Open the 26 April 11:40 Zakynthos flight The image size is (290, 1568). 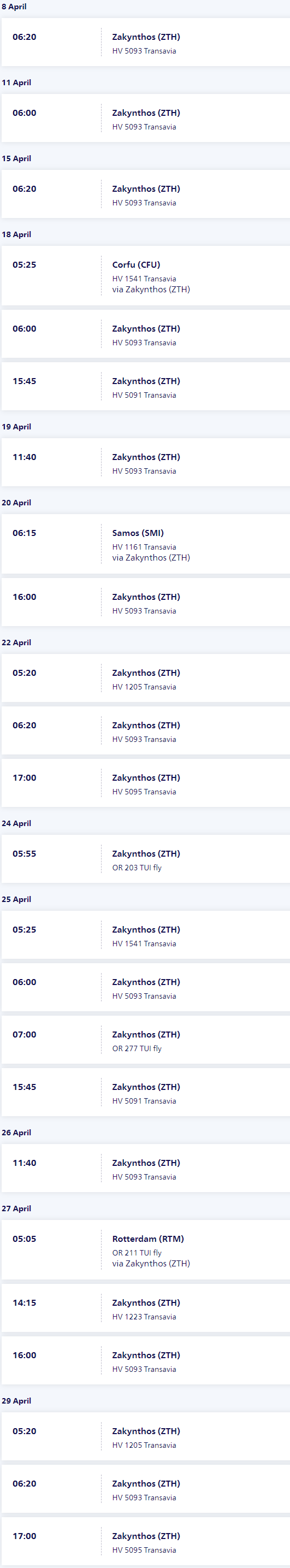coord(145,1169)
